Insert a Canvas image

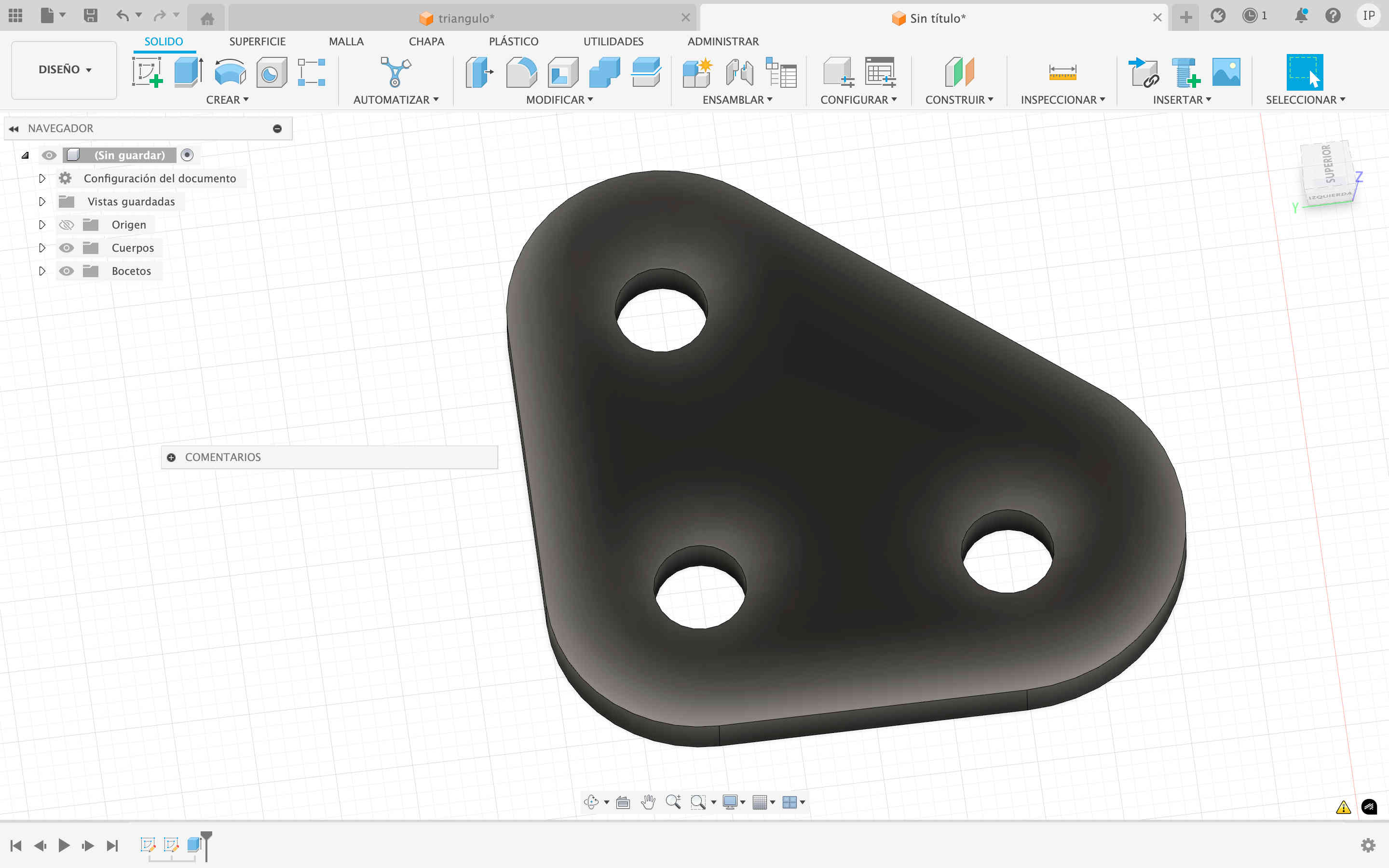tap(1226, 72)
